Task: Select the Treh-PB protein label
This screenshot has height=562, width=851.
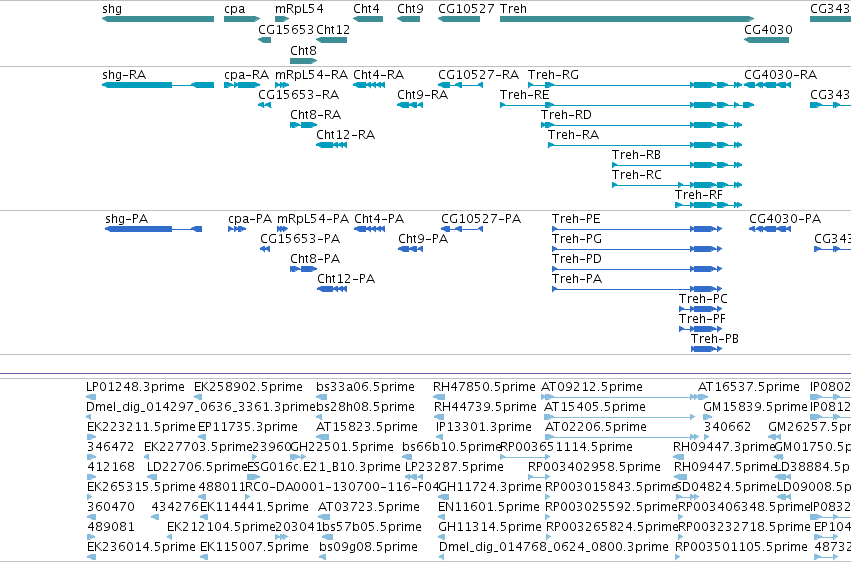Action: [x=714, y=339]
